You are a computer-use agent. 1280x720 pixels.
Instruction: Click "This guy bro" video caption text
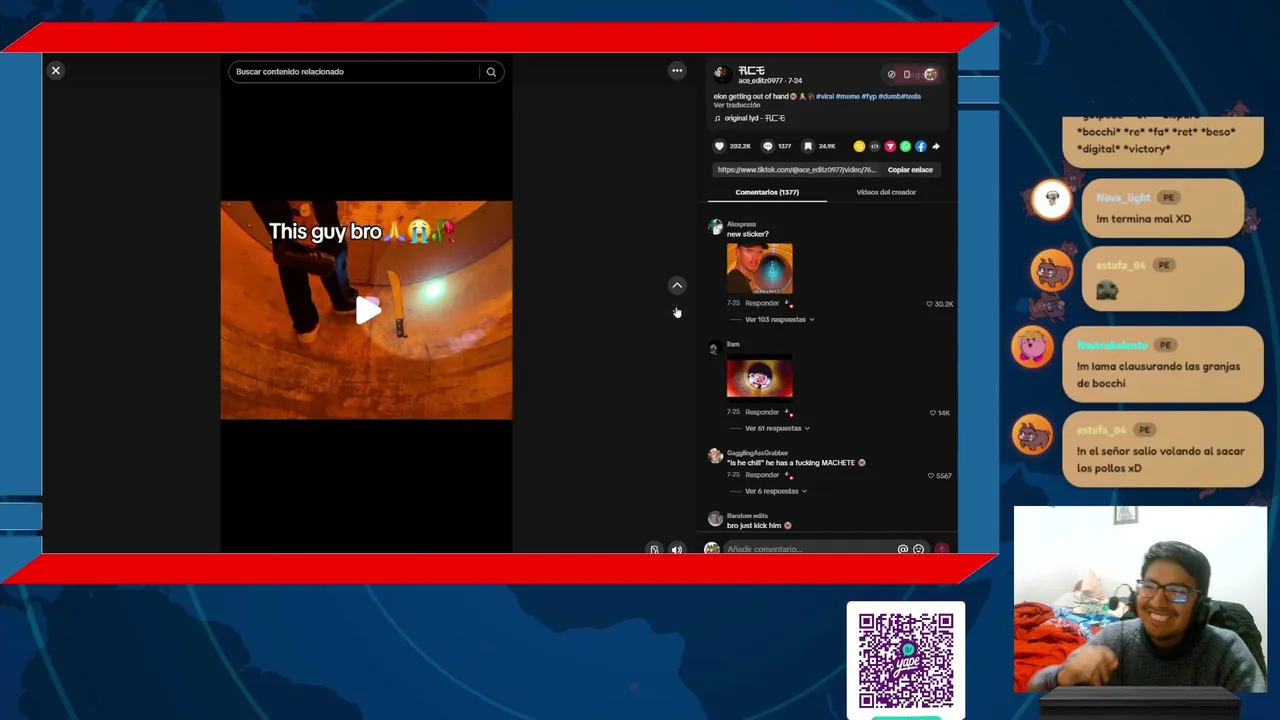363,232
